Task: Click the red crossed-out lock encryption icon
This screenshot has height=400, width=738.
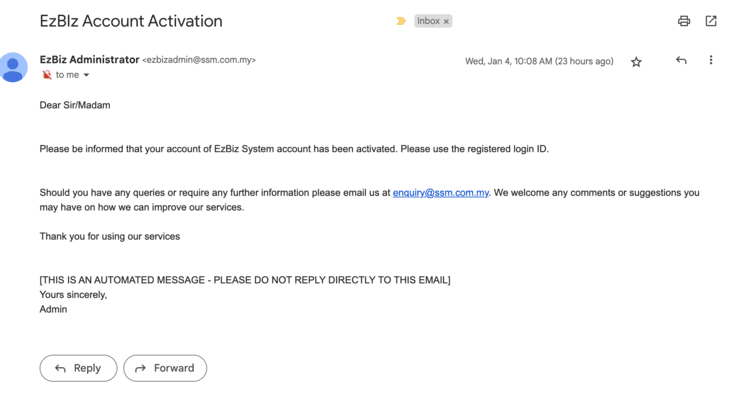Action: click(x=47, y=75)
